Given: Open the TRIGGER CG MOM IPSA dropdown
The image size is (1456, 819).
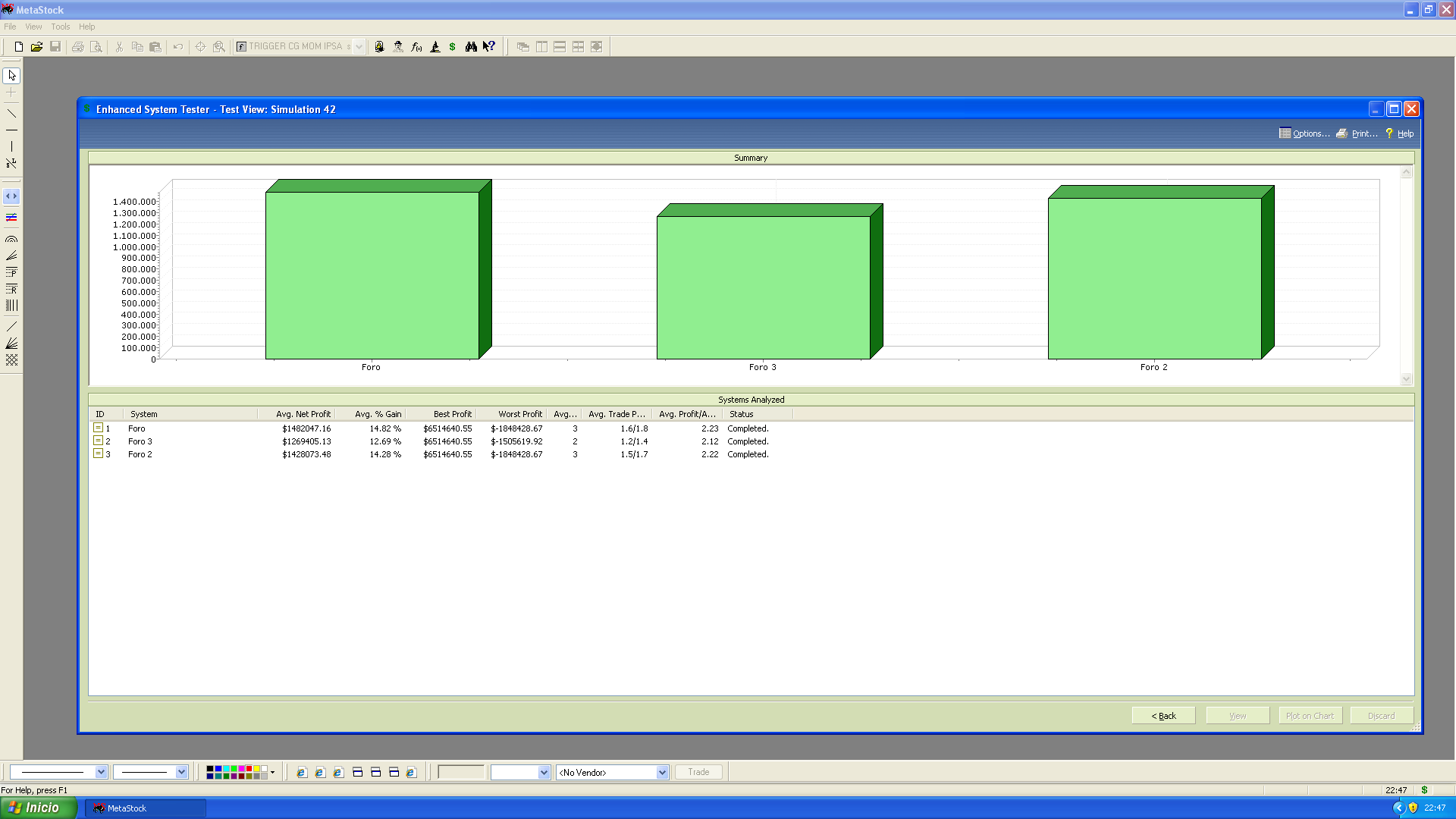Looking at the screenshot, I should pos(359,46).
